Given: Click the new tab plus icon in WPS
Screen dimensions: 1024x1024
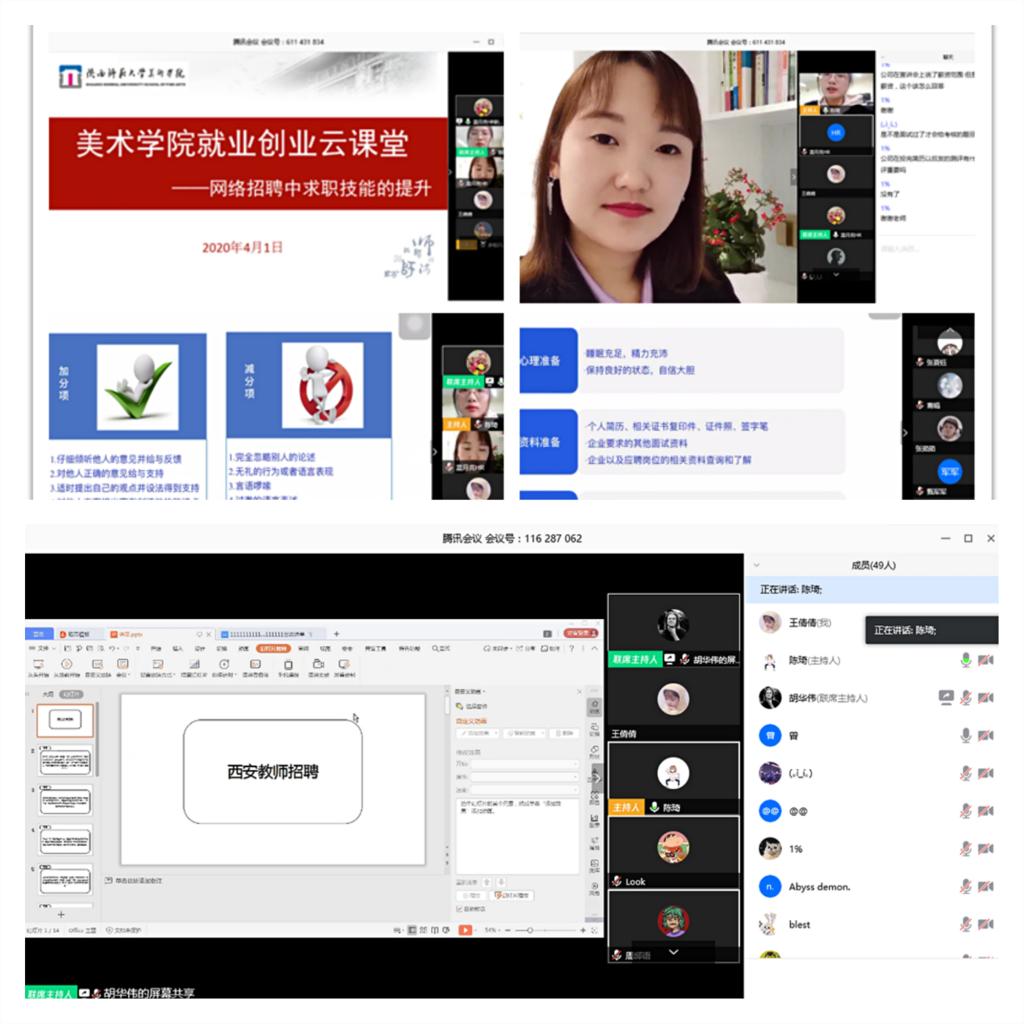Looking at the screenshot, I should click(x=336, y=633).
